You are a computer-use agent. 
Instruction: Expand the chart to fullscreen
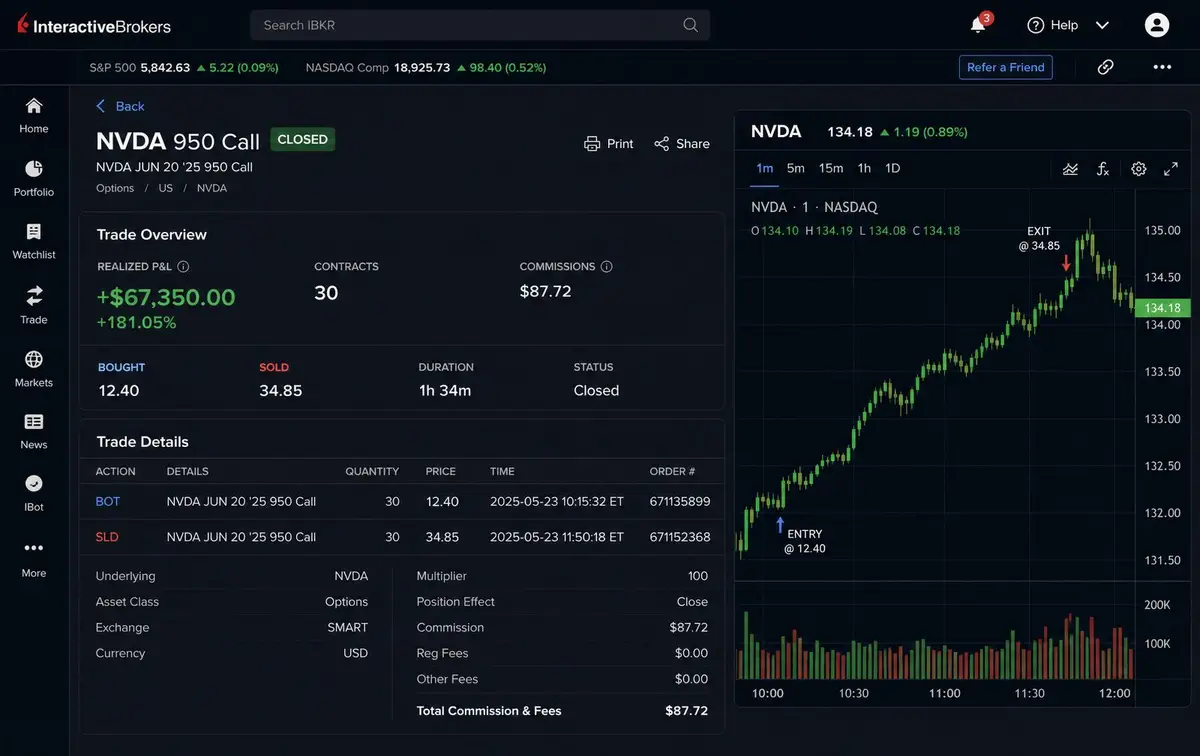point(1171,169)
